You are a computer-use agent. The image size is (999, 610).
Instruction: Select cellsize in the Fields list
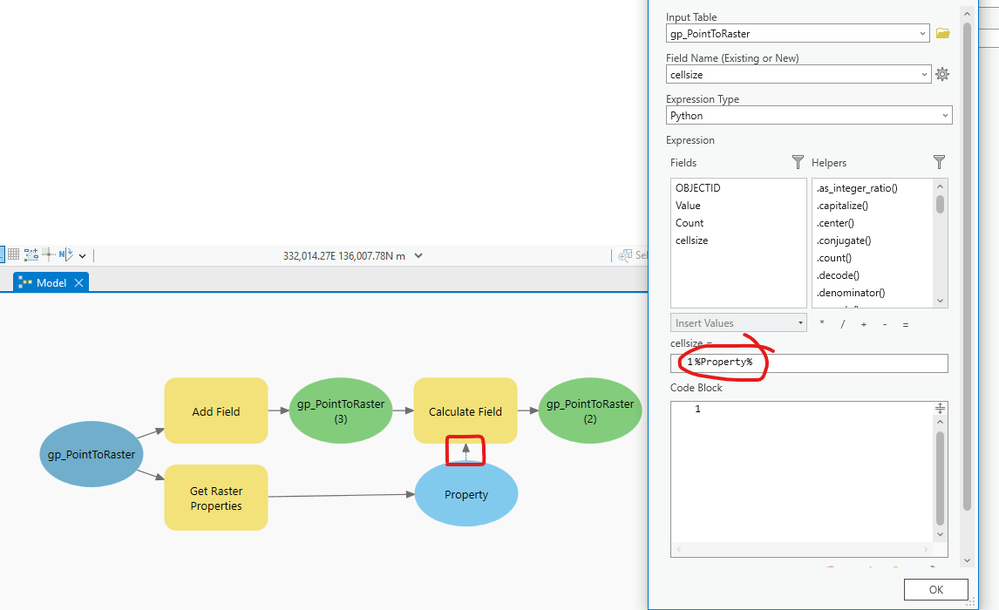click(692, 240)
